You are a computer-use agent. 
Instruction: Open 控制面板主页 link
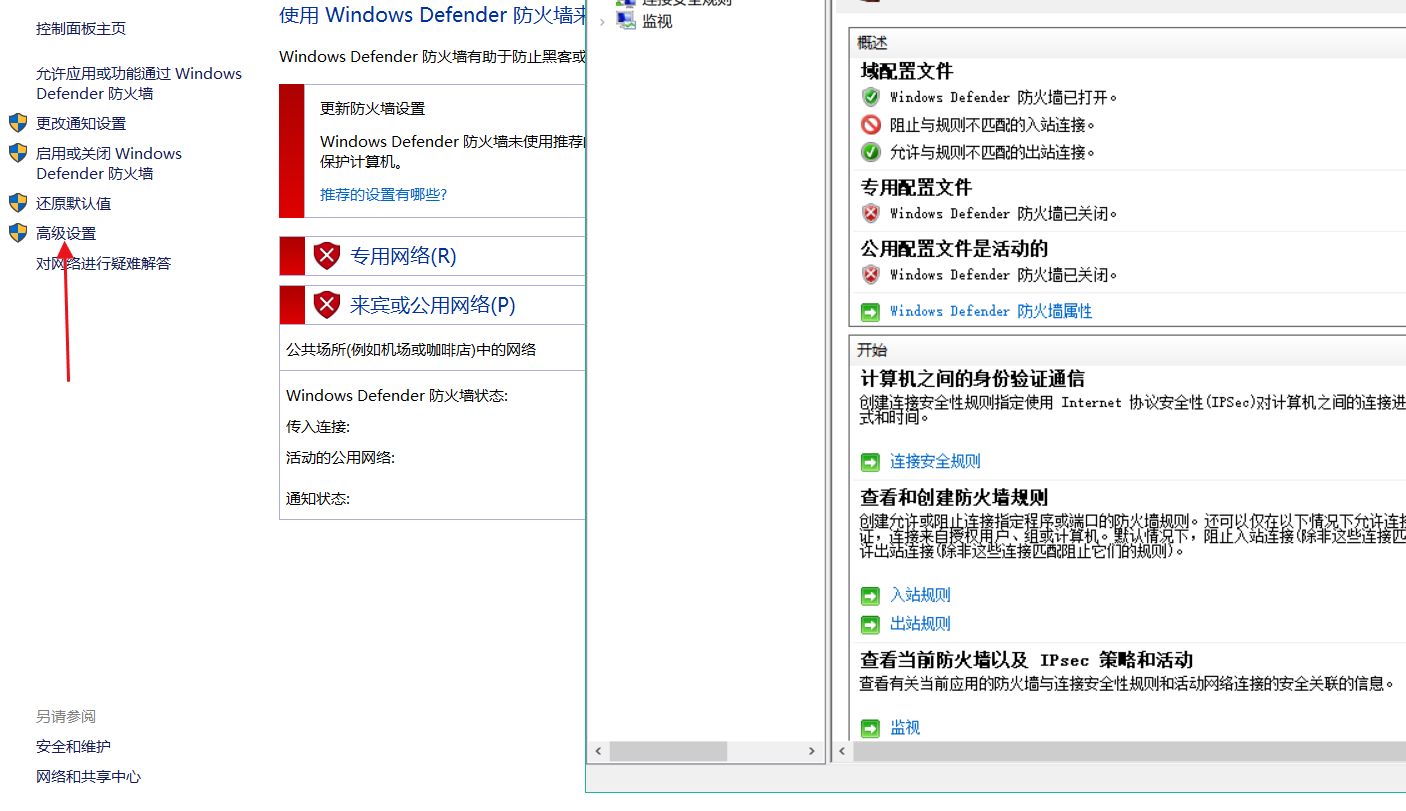[x=81, y=29]
